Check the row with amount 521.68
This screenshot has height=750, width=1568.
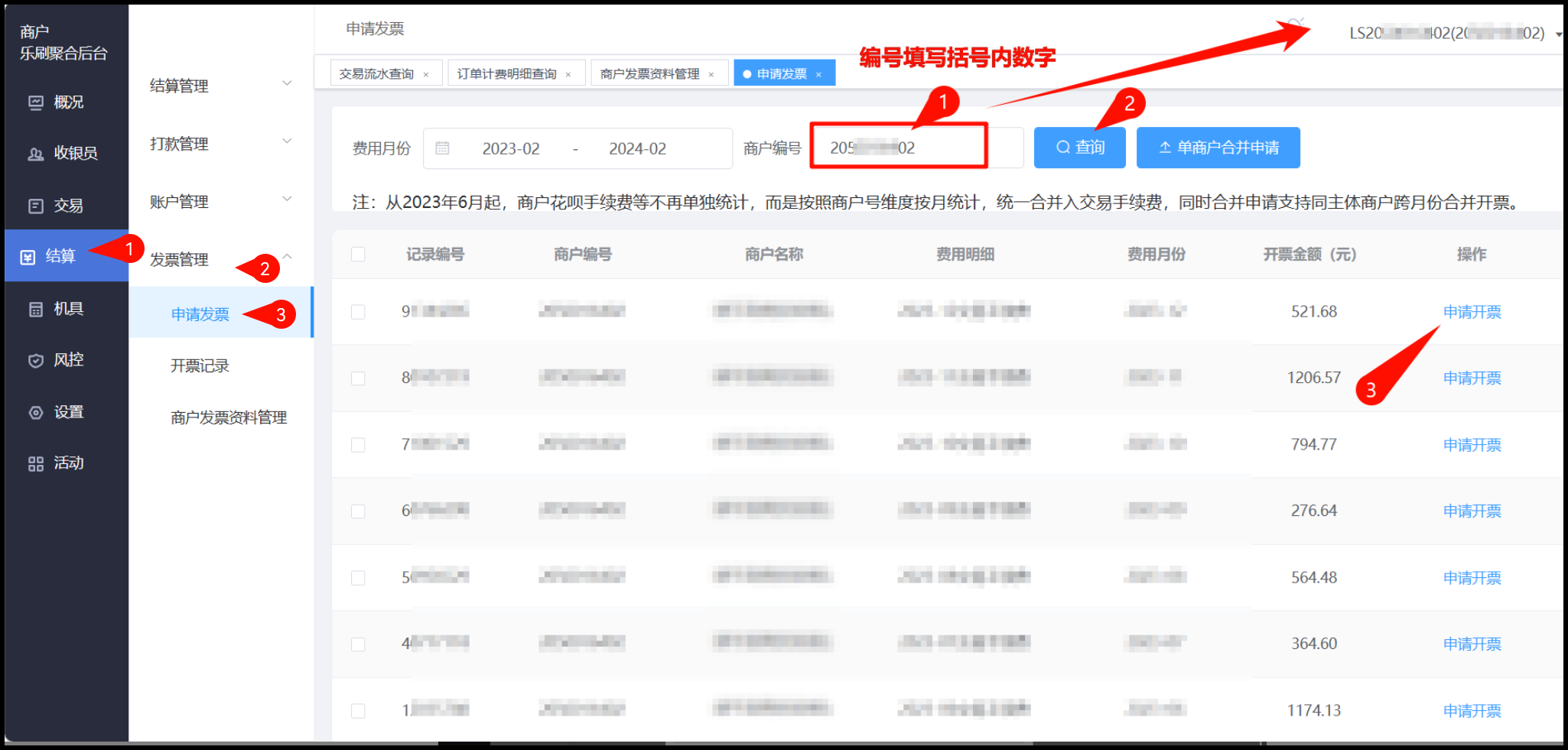click(x=358, y=312)
